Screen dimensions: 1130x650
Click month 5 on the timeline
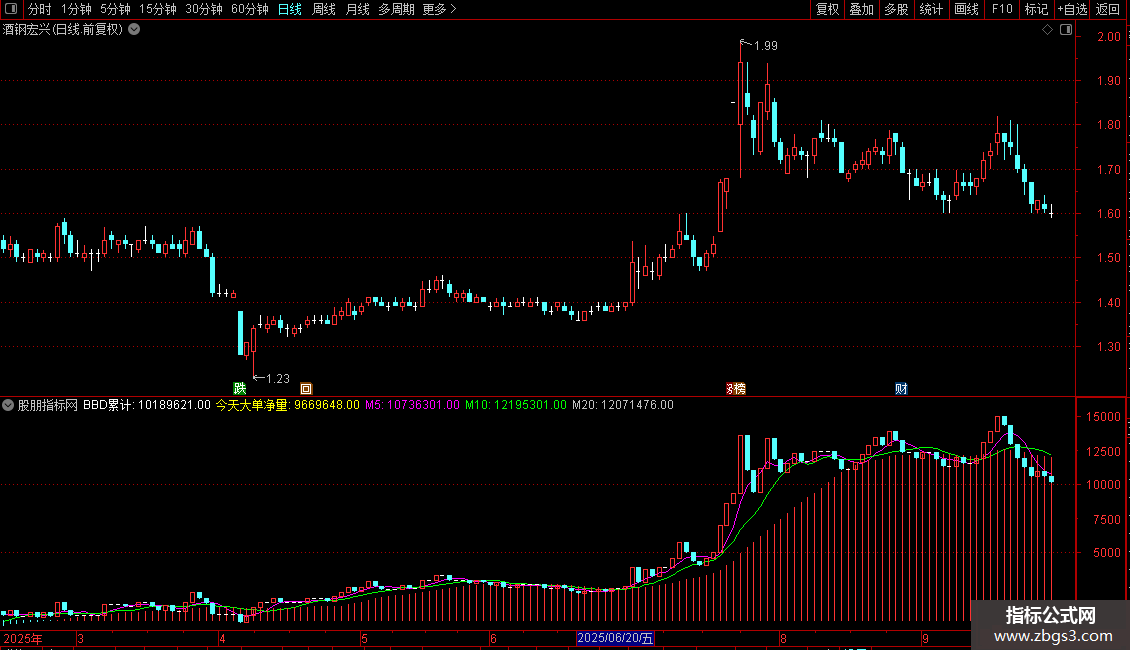[365, 638]
